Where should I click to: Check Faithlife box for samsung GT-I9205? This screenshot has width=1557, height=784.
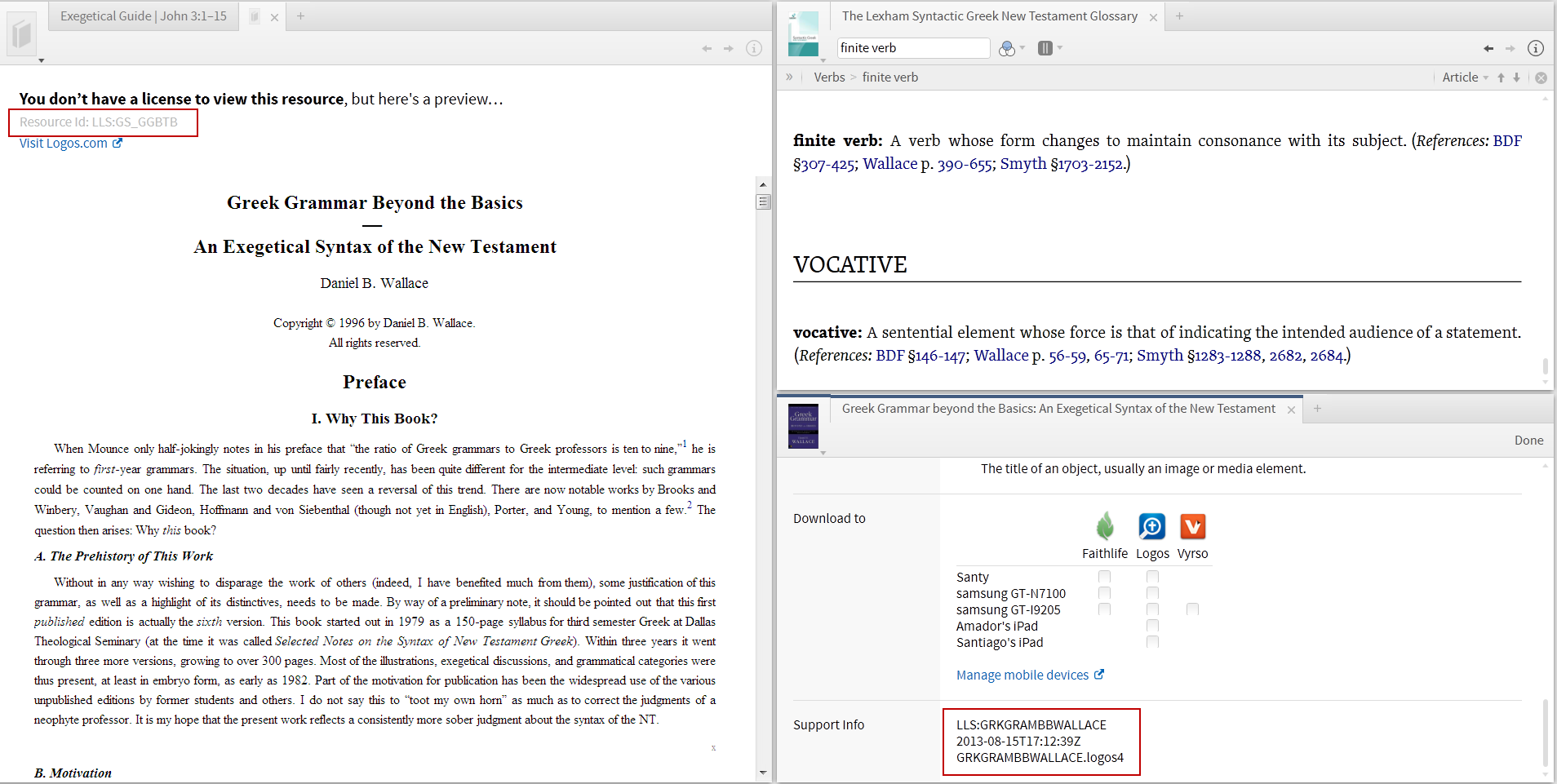click(1105, 609)
